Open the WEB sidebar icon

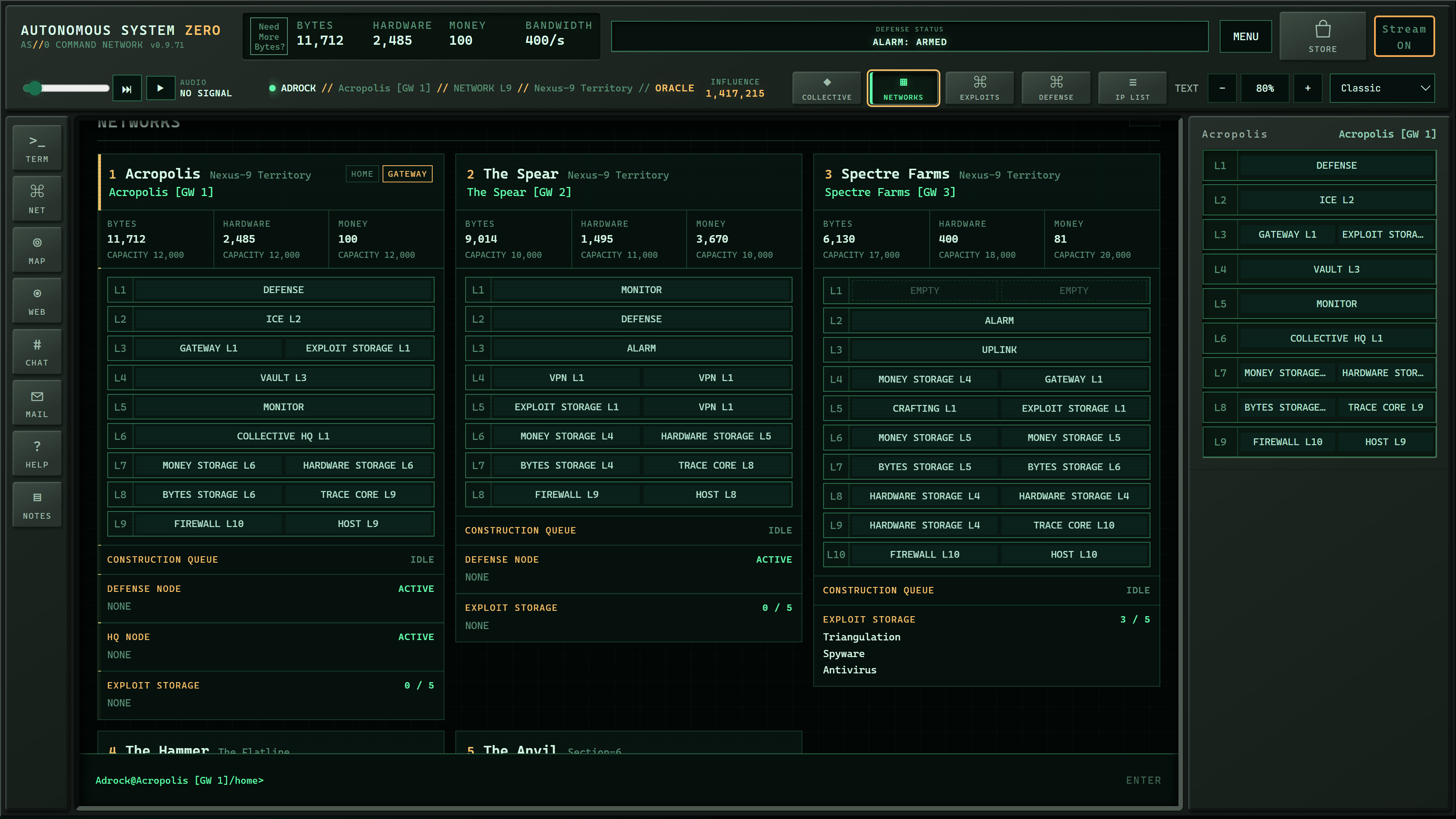37,301
